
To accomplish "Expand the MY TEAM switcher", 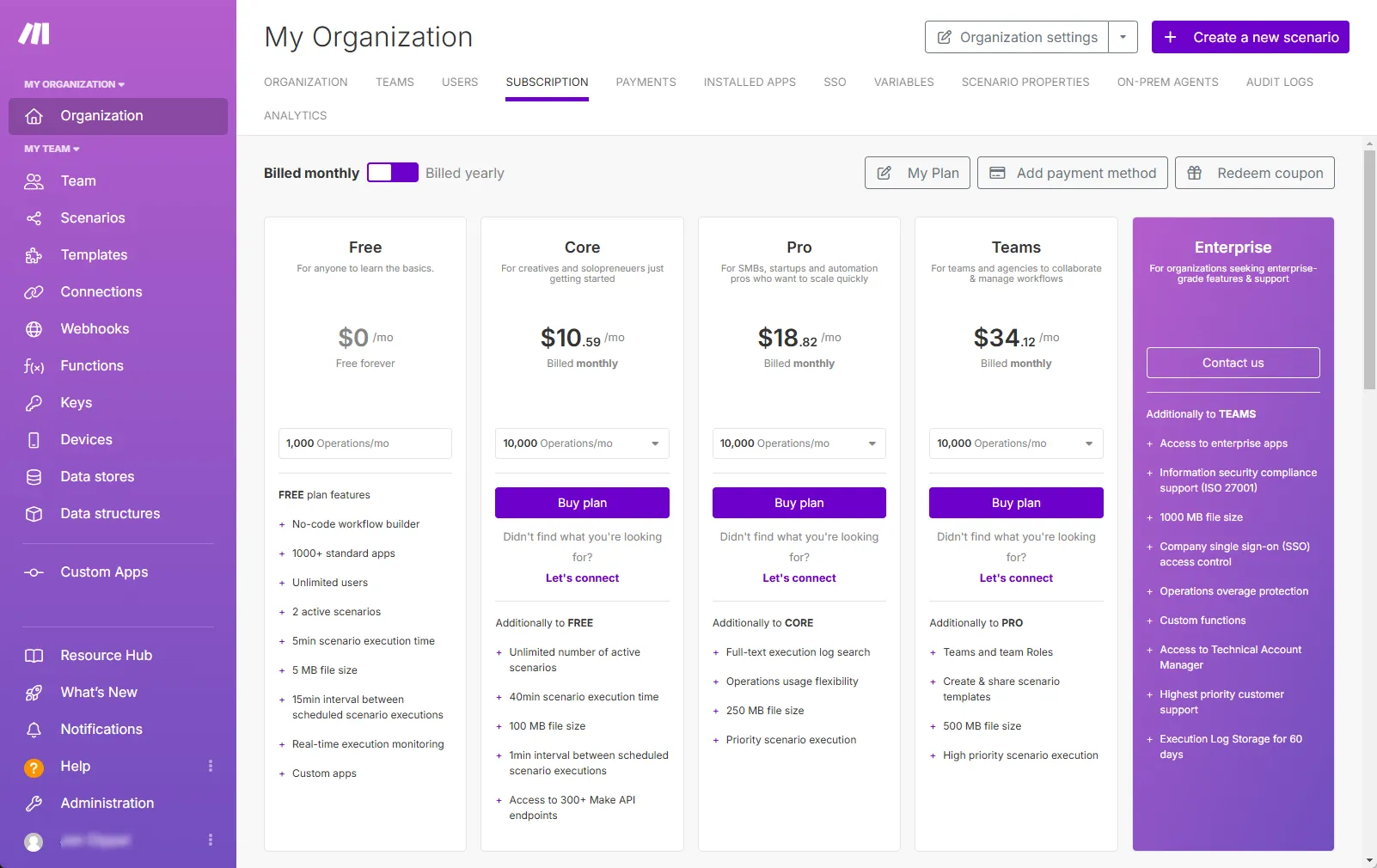I will pos(52,149).
